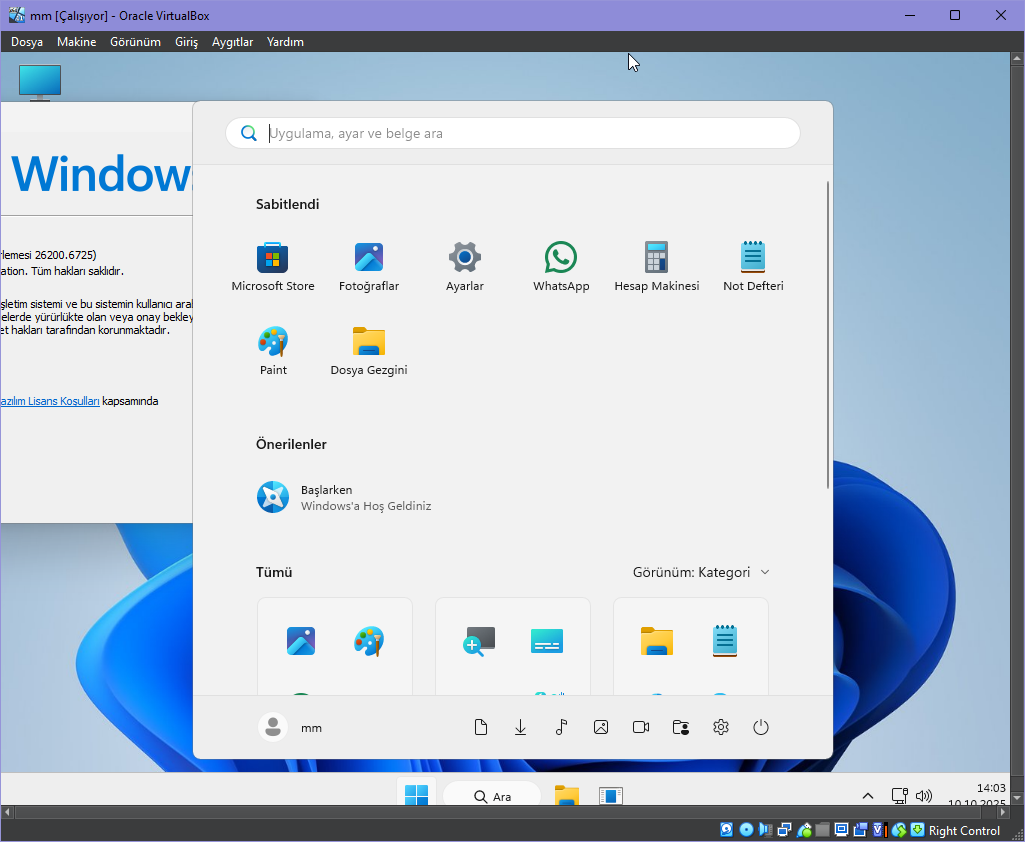Viewport: 1025px width, 842px height.
Task: Click the VirtualBox horizontal scrollbar left arrow
Action: pyautogui.click(x=7, y=812)
